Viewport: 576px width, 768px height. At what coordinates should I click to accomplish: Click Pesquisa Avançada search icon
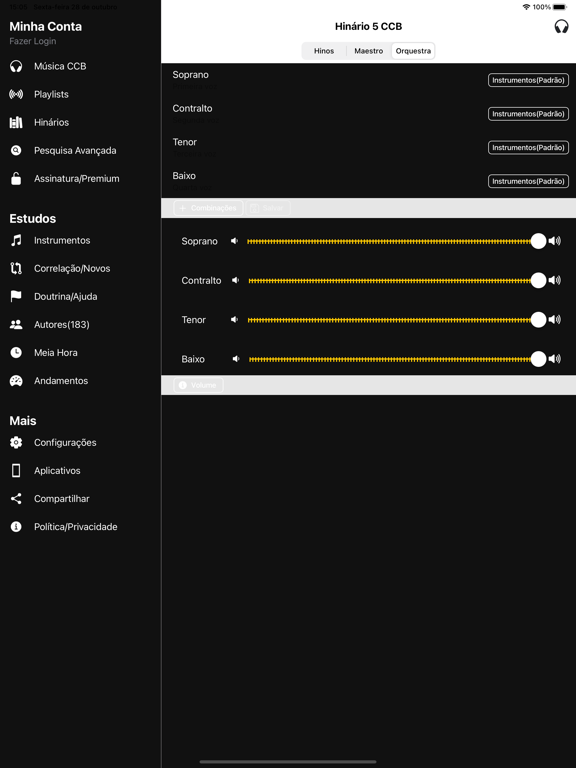pyautogui.click(x=16, y=150)
